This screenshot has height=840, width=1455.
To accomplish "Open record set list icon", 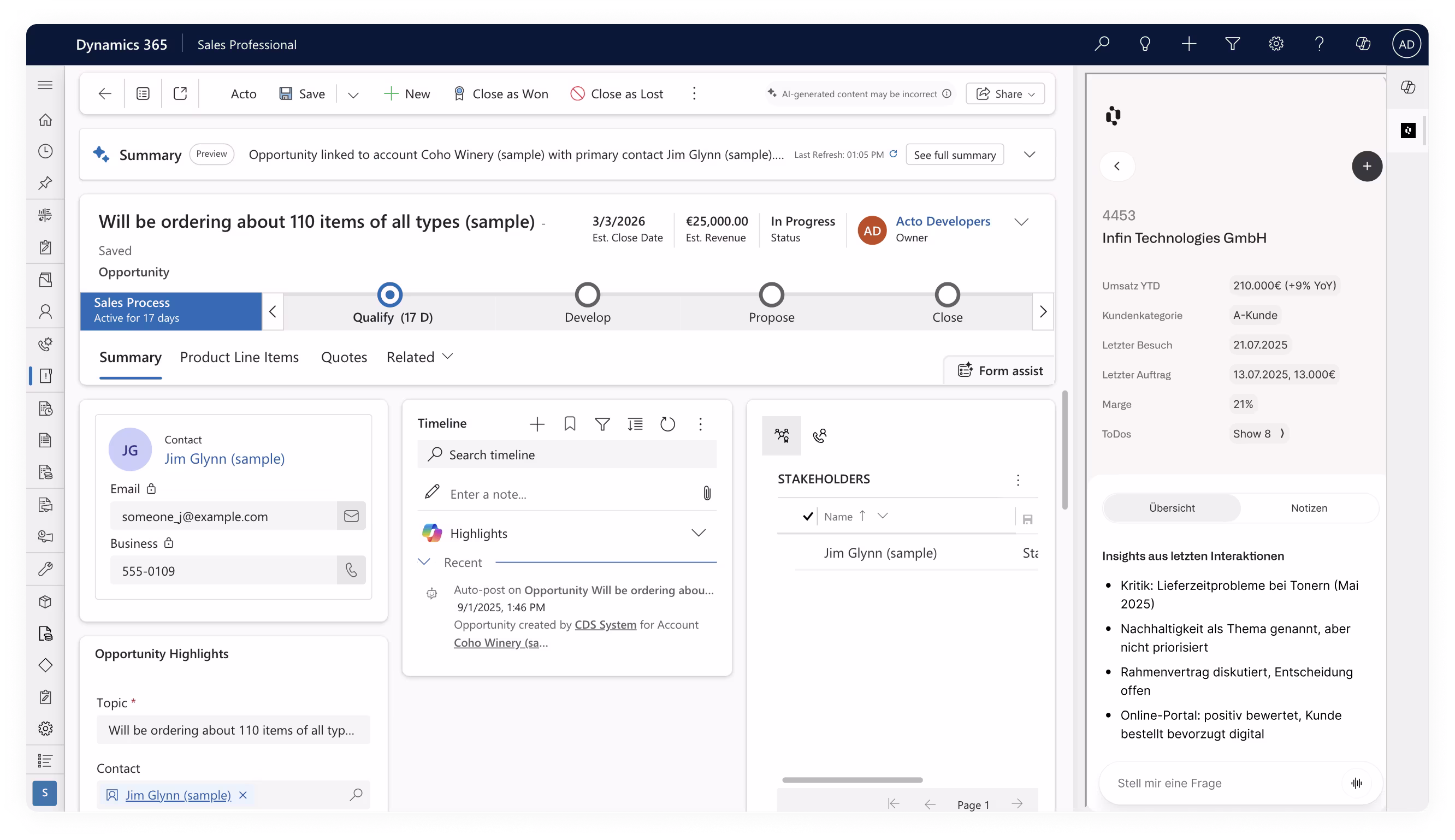I will [x=143, y=93].
